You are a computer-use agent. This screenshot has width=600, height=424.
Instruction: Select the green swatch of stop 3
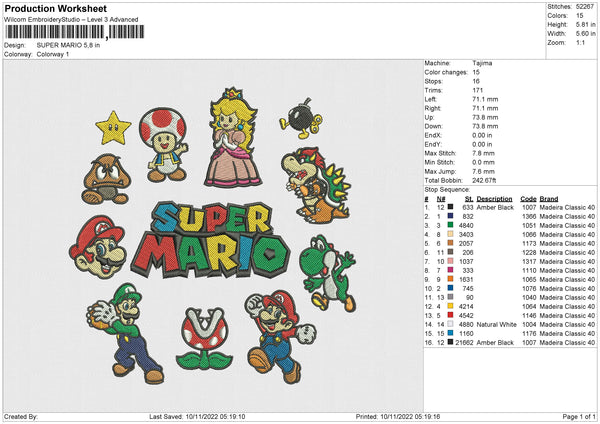[450, 225]
